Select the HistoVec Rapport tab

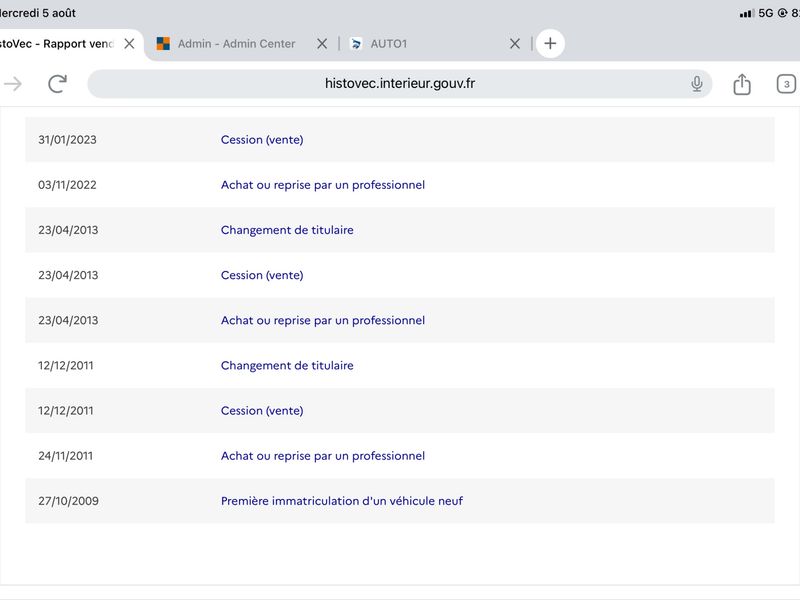point(57,44)
